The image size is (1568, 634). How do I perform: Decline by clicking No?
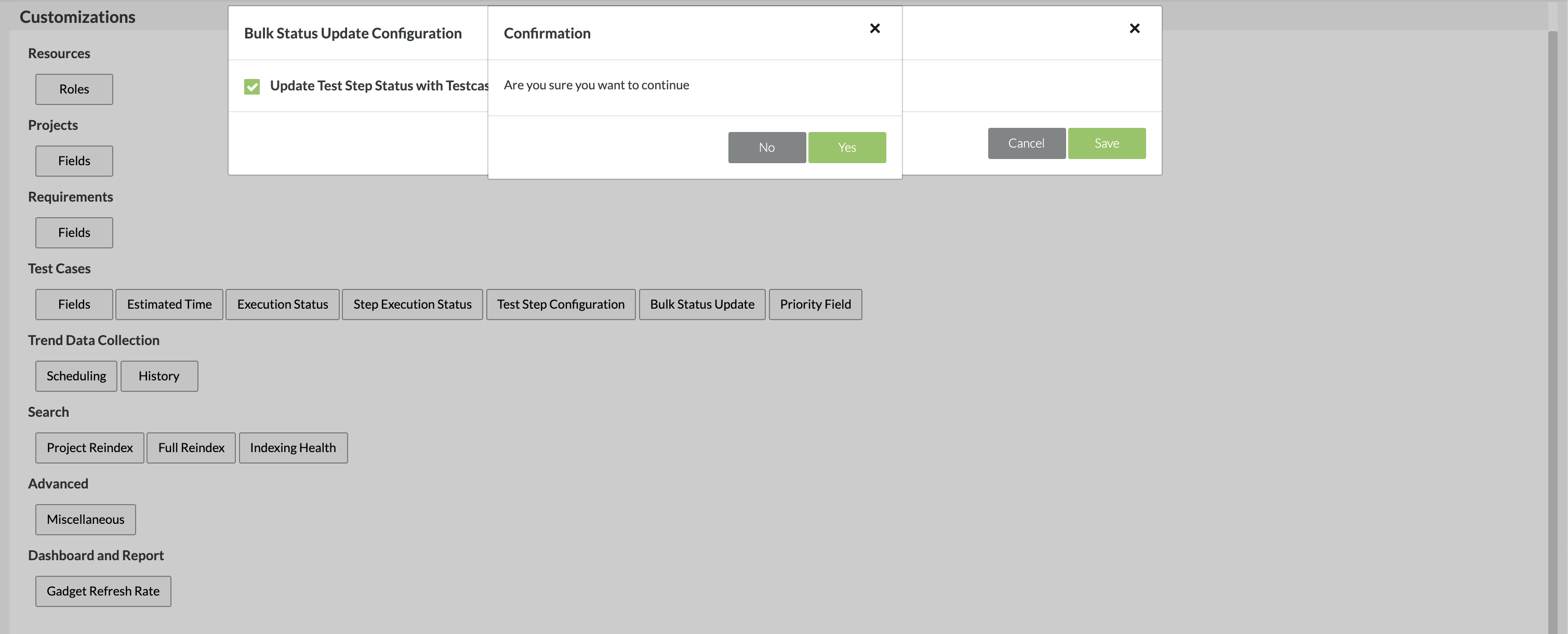click(x=766, y=148)
